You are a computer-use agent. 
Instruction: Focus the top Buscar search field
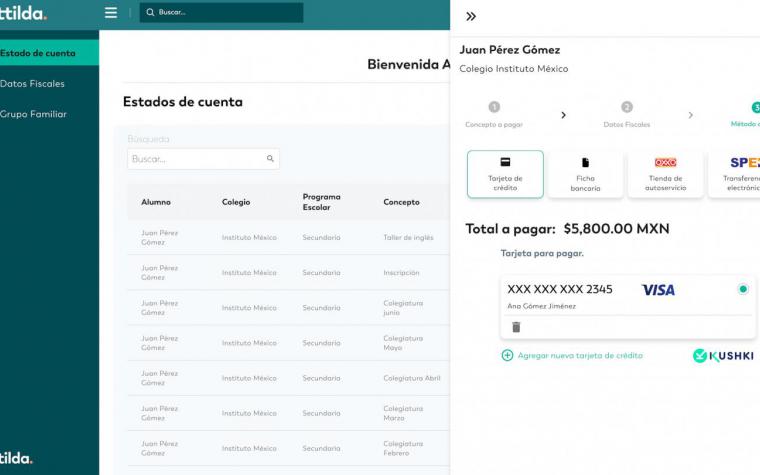pyautogui.click(x=222, y=13)
